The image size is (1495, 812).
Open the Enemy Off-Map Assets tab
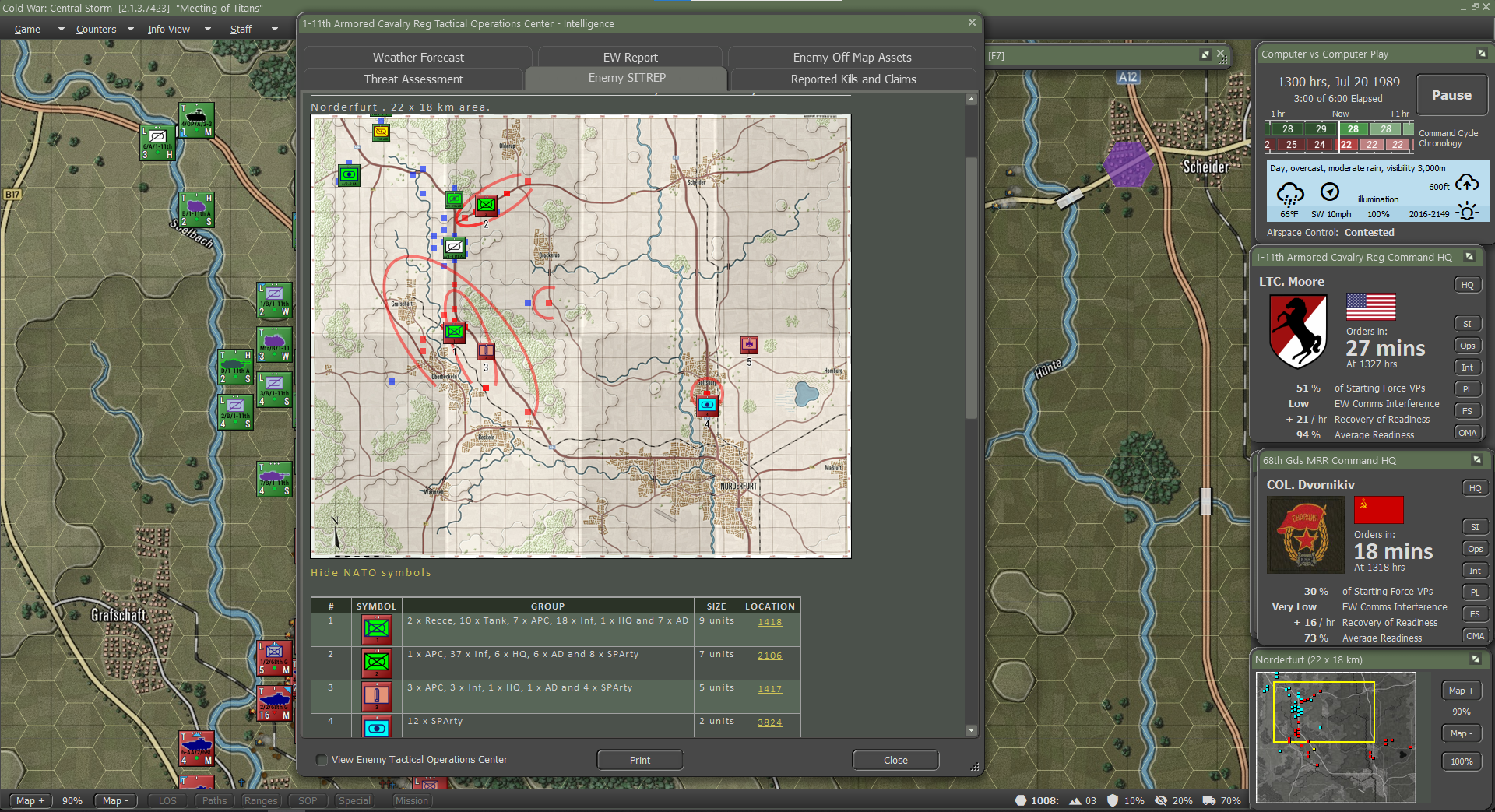(852, 57)
